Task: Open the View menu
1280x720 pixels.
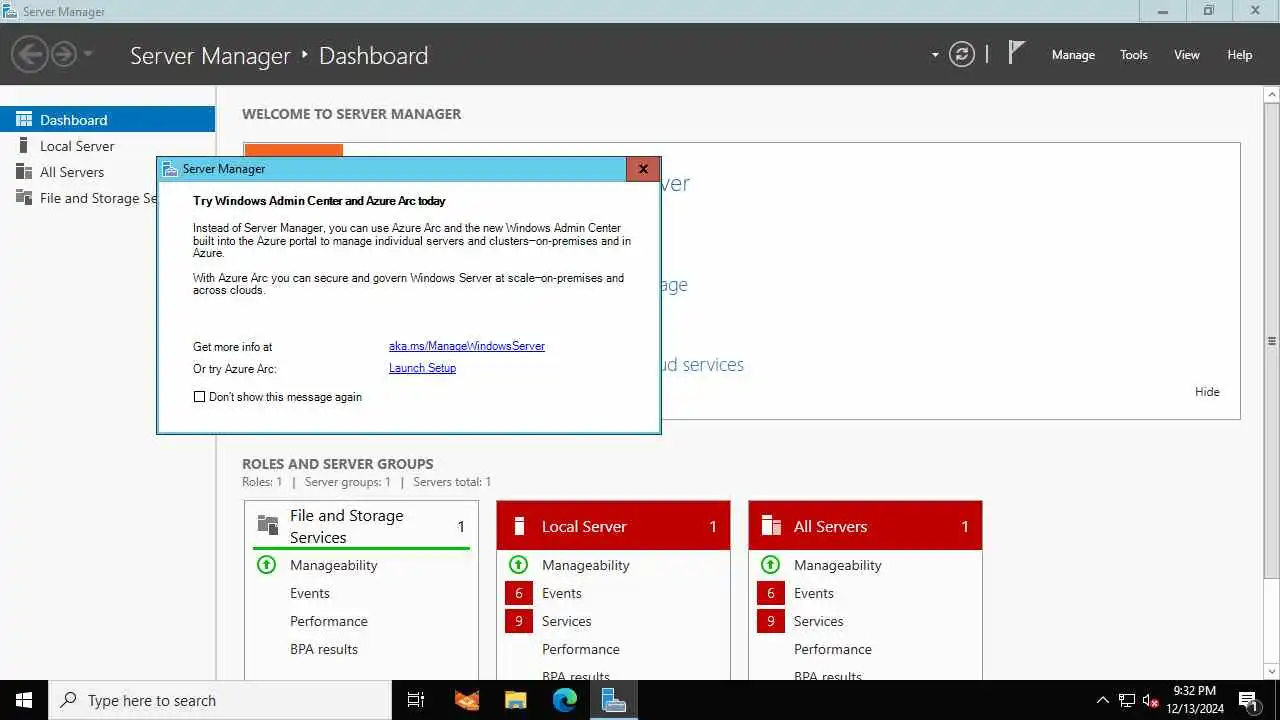Action: (1186, 55)
